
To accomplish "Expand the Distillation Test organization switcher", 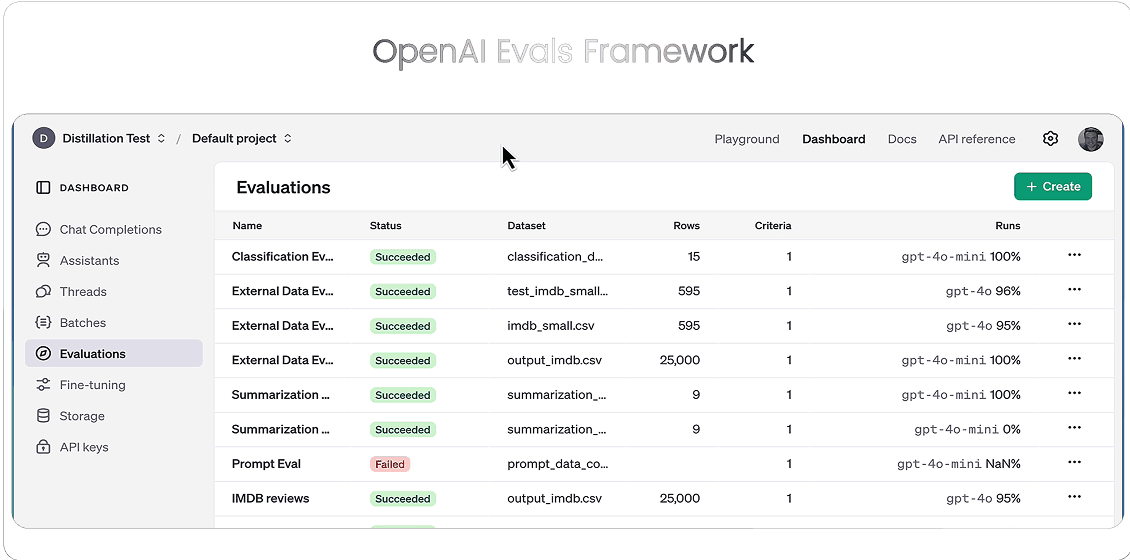I will coord(161,138).
